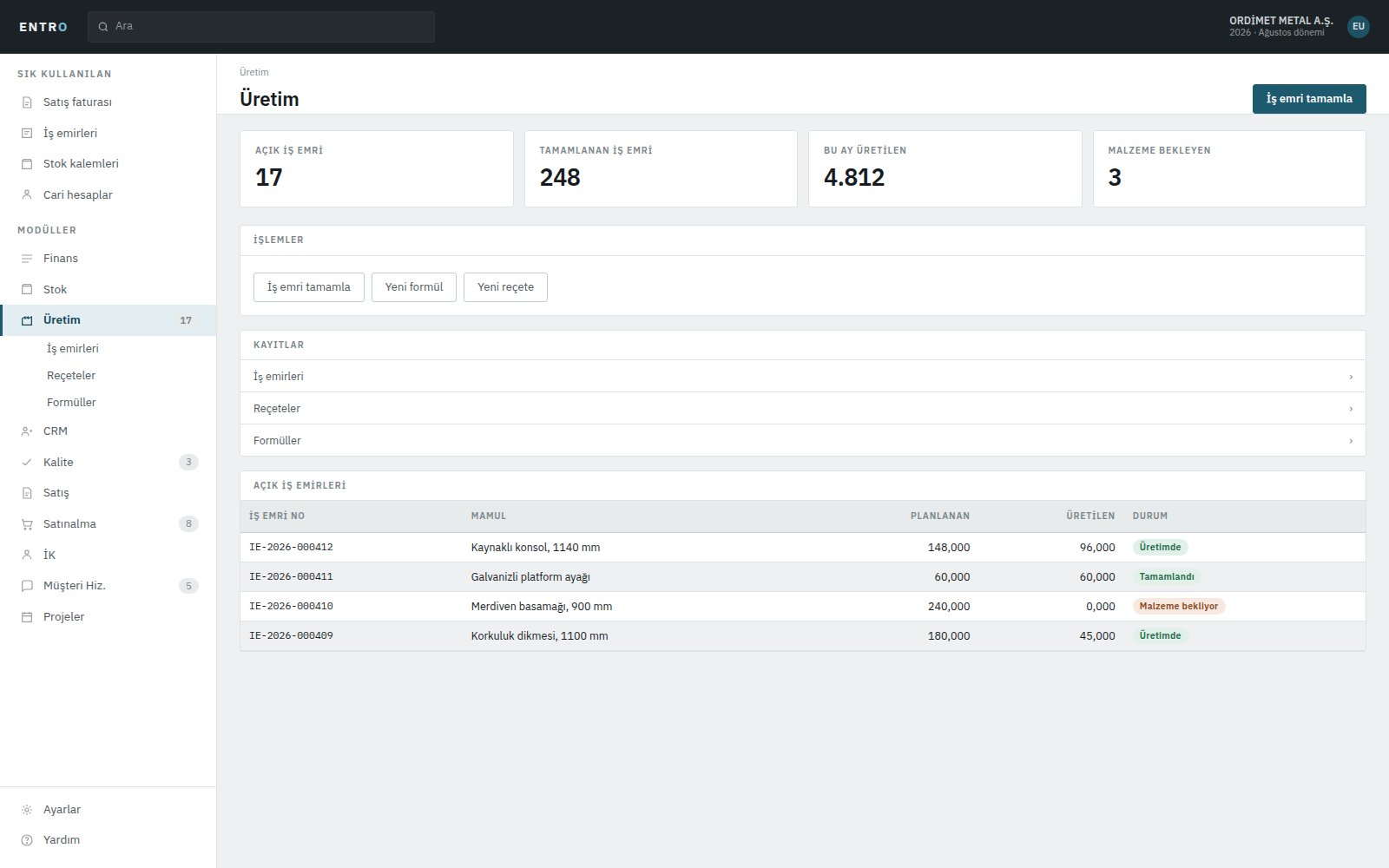Screen dimensions: 1389x868
Task: Click the Kalite checkmark icon
Action: pyautogui.click(x=27, y=462)
